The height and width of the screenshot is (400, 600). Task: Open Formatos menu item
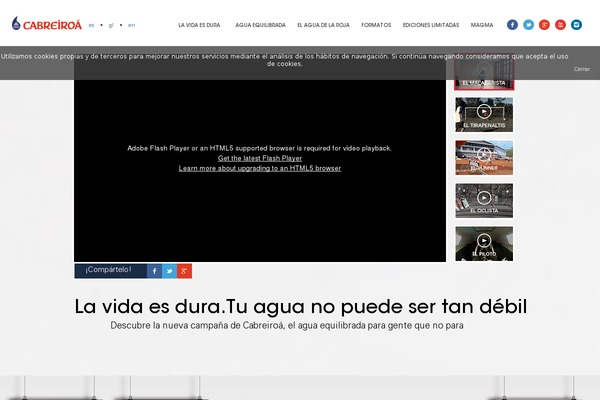click(x=376, y=25)
